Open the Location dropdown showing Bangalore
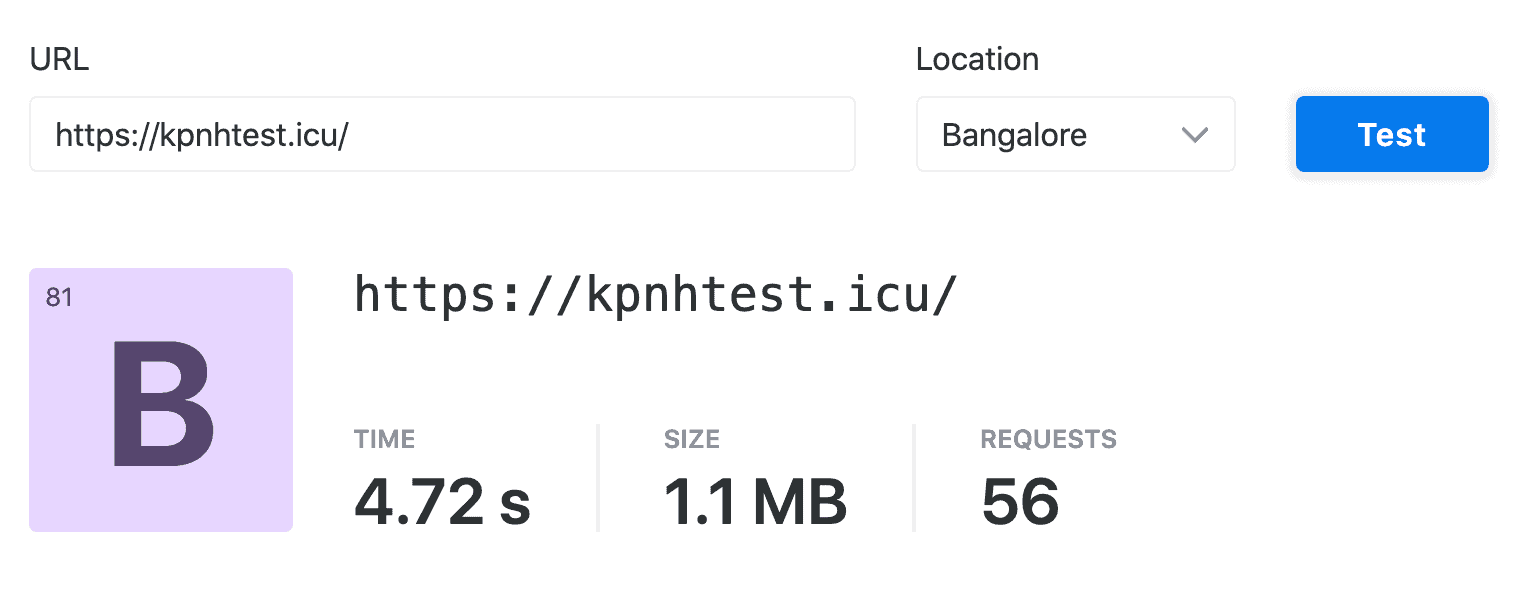The image size is (1528, 612). 1060,134
